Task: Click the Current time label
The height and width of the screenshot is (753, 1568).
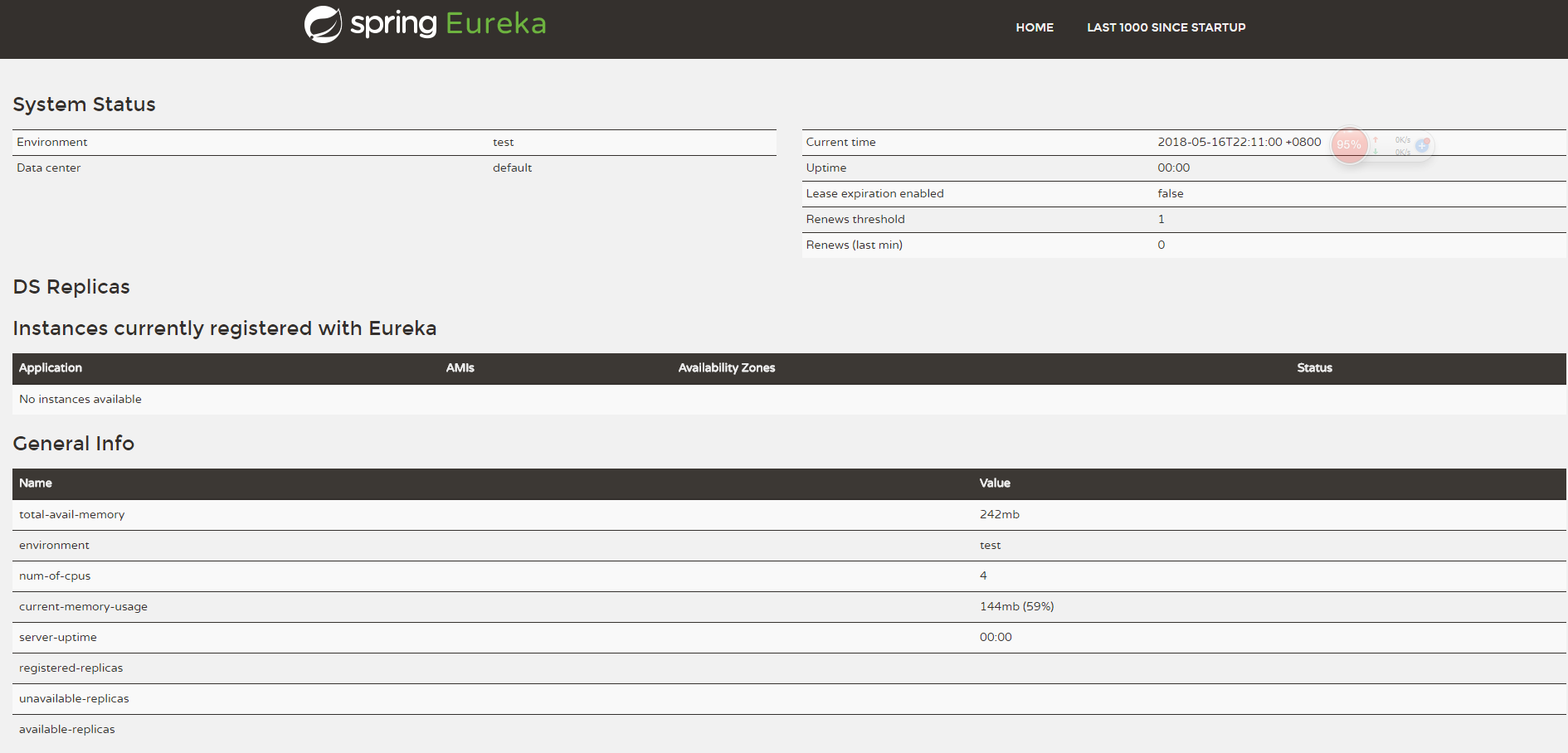Action: (x=840, y=143)
